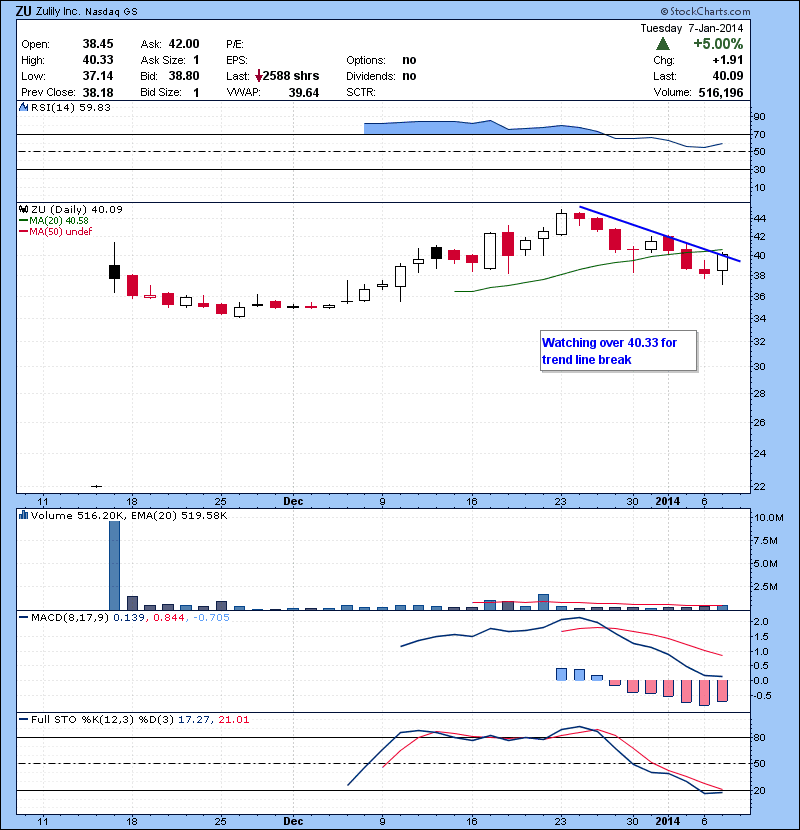Click the Options label
800x830 pixels.
point(366,60)
